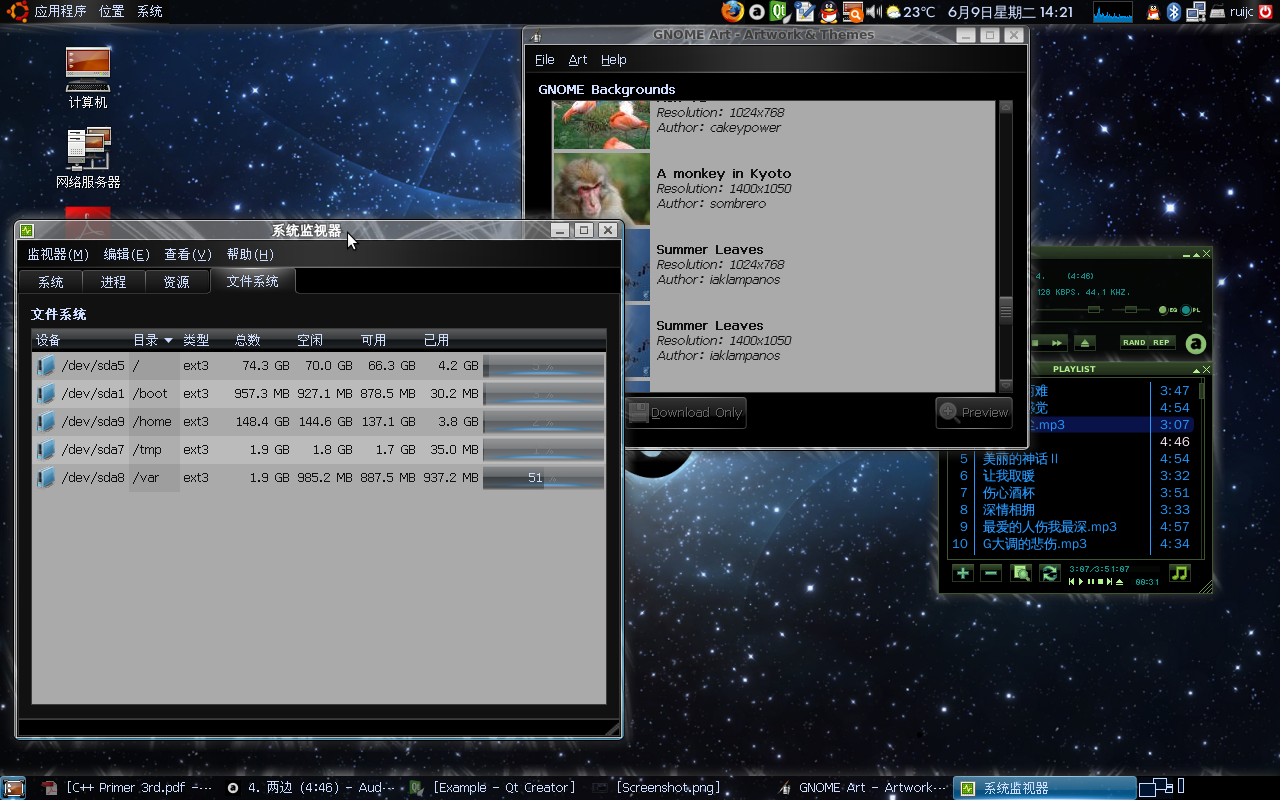Open the network connection tray icon
The width and height of the screenshot is (1280, 800).
(1194, 12)
